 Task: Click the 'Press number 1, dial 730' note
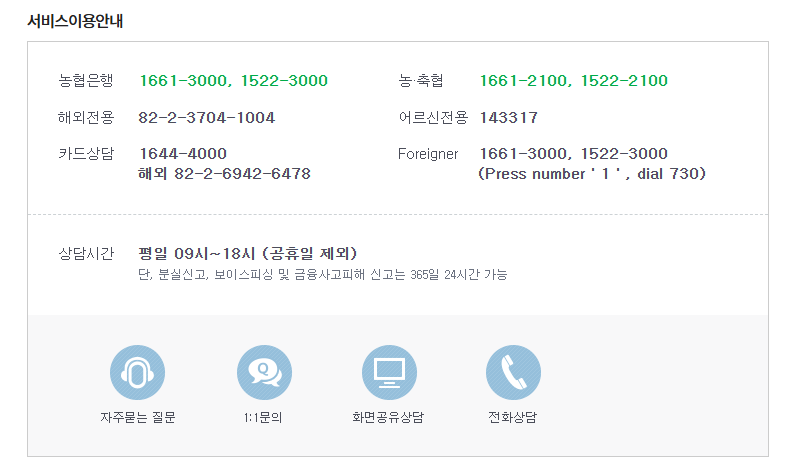point(592,174)
